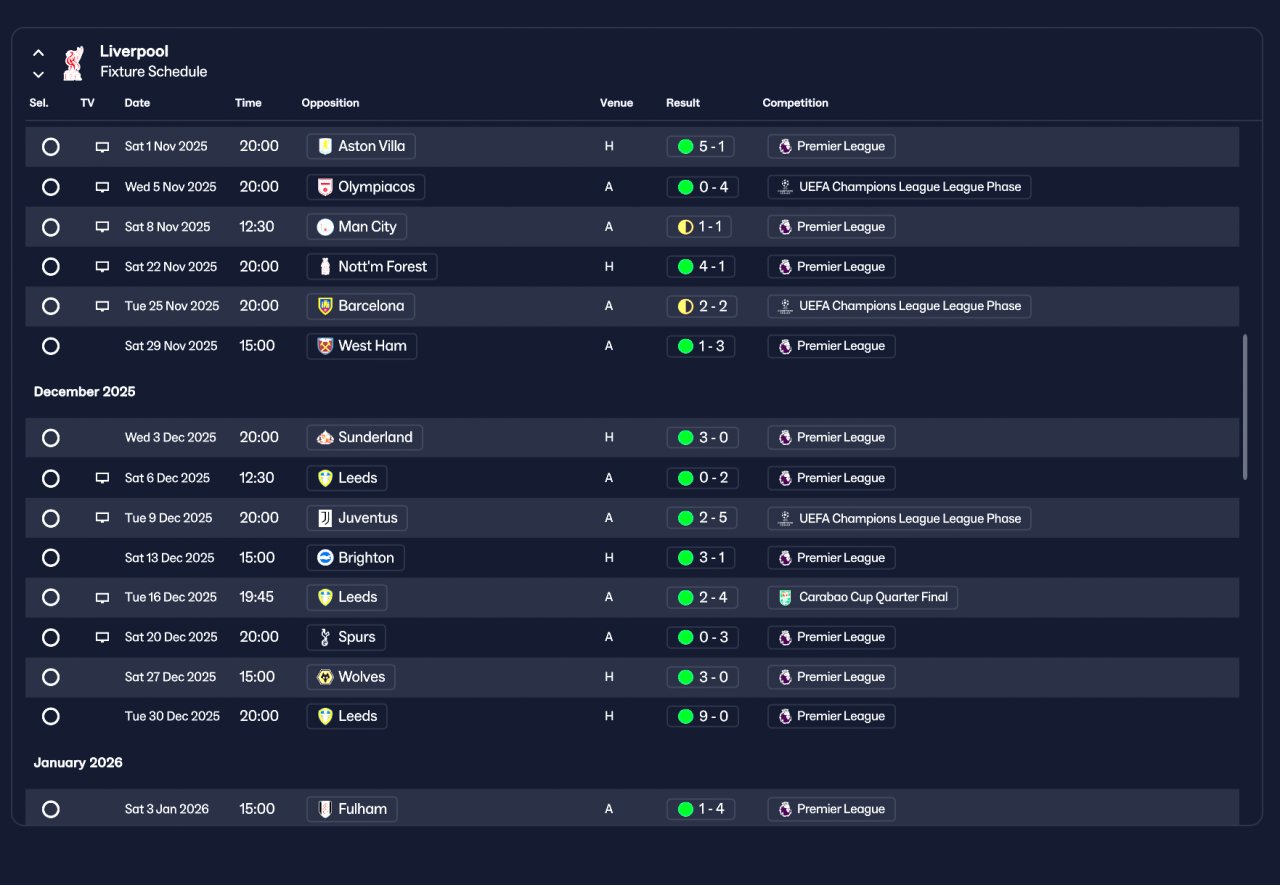This screenshot has height=885, width=1280.
Task: Open the 5 - 1 Aston Villa result
Action: click(701, 146)
